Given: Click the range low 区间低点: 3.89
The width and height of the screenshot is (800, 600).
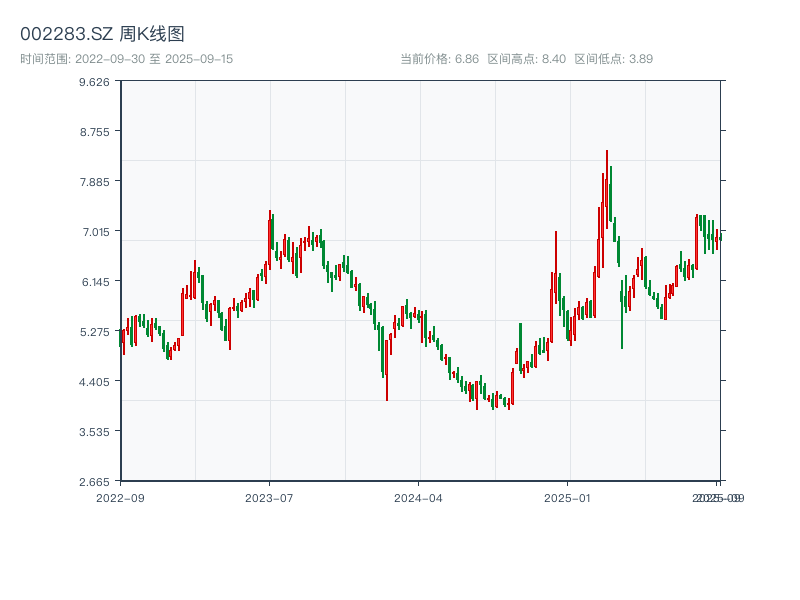Looking at the screenshot, I should coord(614,59).
